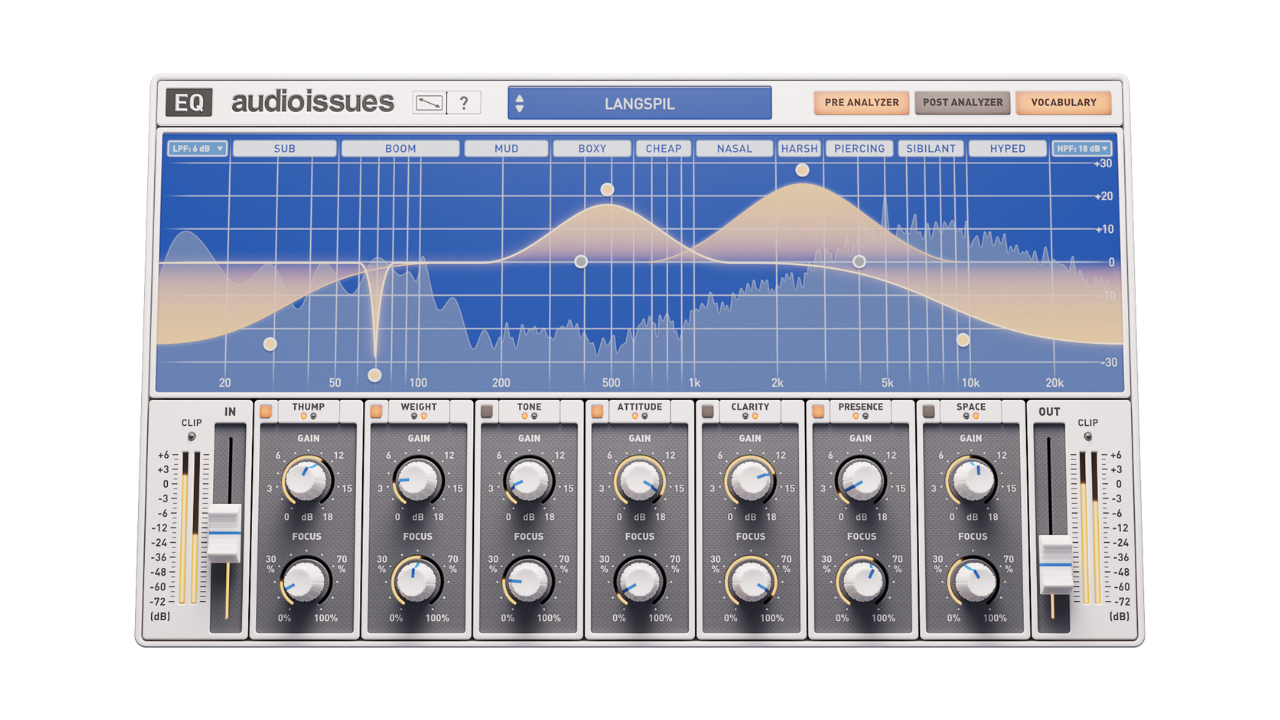Screen dimensions: 1280x720
Task: Click the HYPED vocabulary label
Action: (1008, 149)
